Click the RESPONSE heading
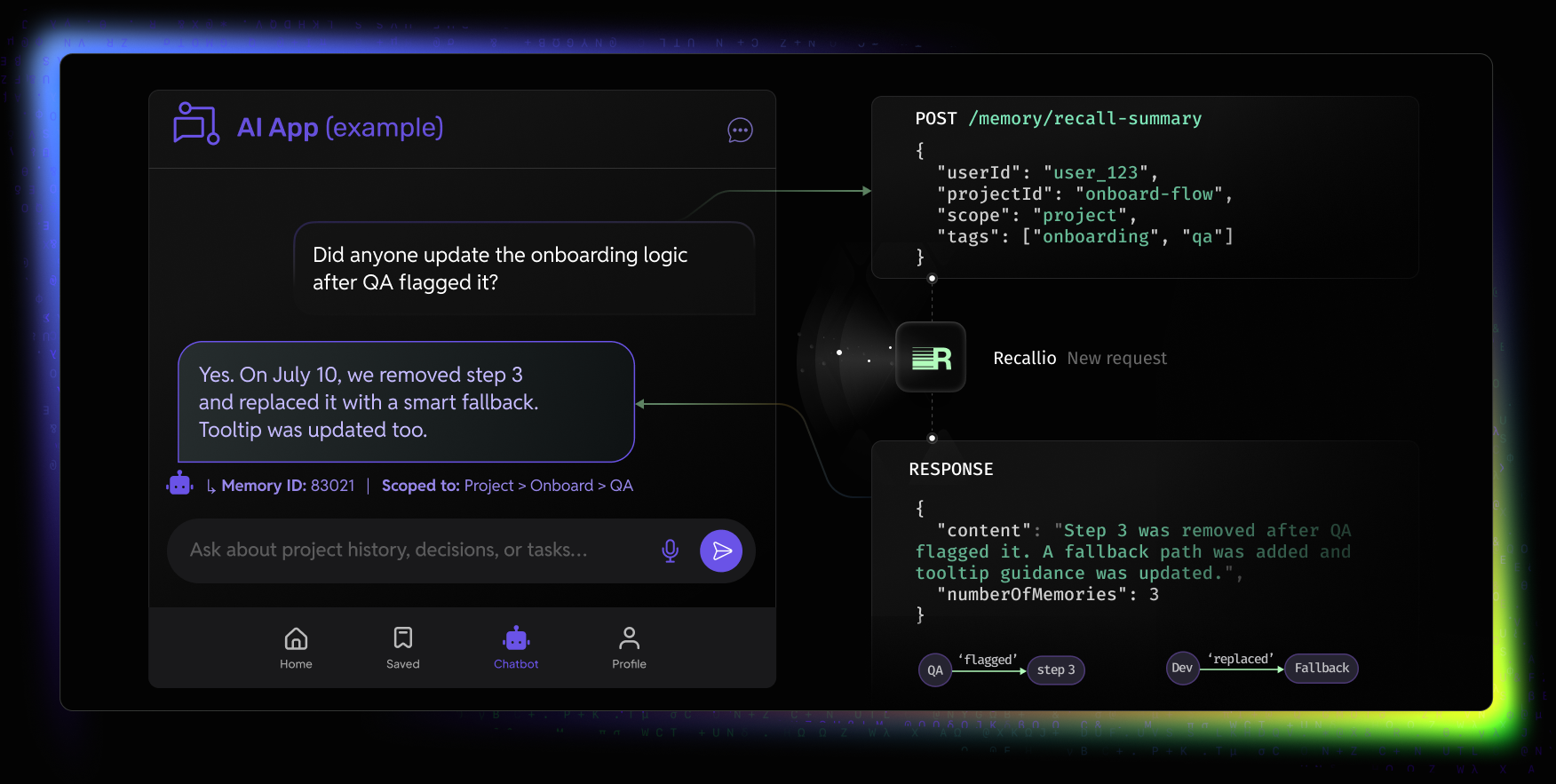 pyautogui.click(x=951, y=469)
